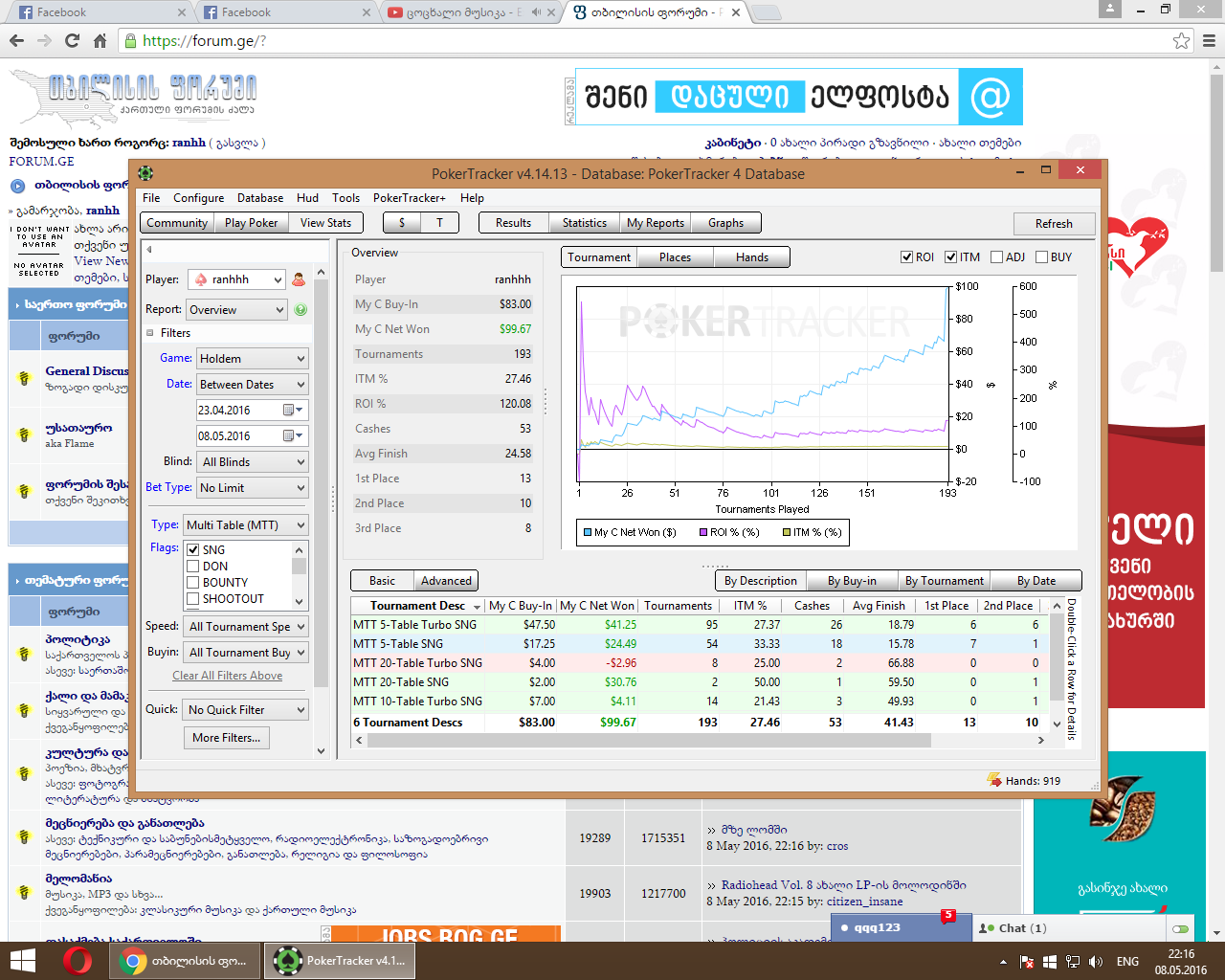Open the Hud menu
1225x980 pixels.
pos(307,198)
